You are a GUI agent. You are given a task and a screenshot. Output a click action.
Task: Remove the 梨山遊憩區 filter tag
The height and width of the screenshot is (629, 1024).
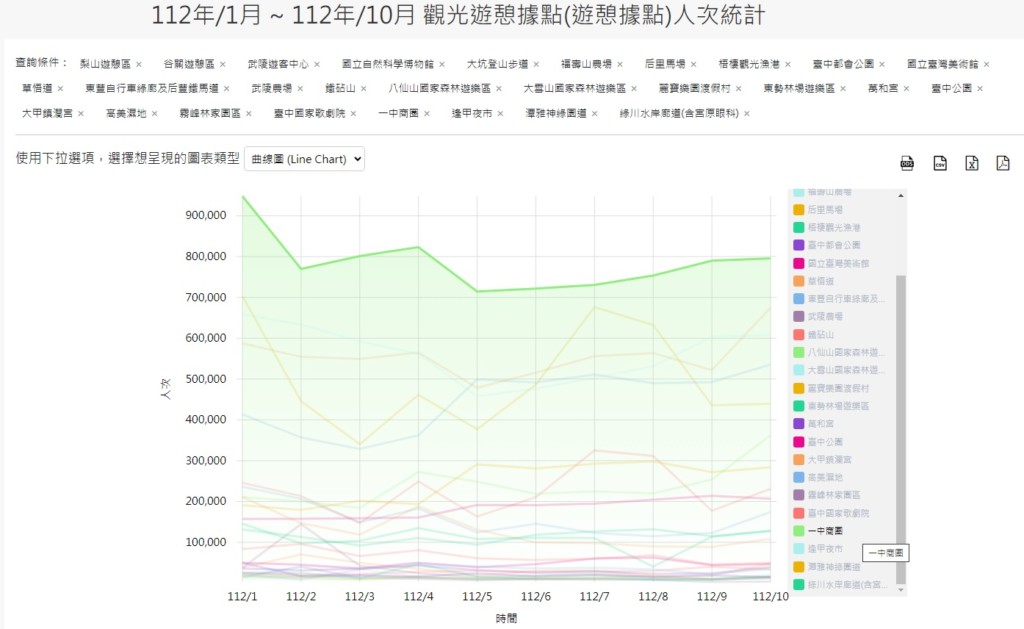point(139,64)
